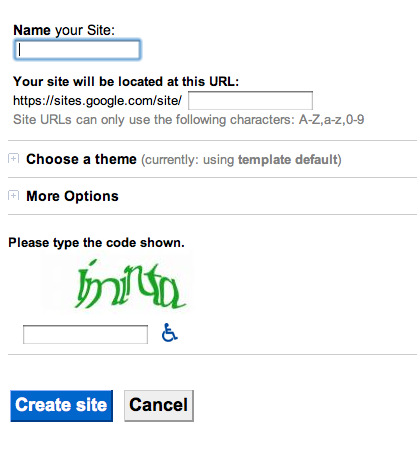The width and height of the screenshot is (417, 454).
Task: Expand Choose a theme plus icon
Action: (x=14, y=158)
